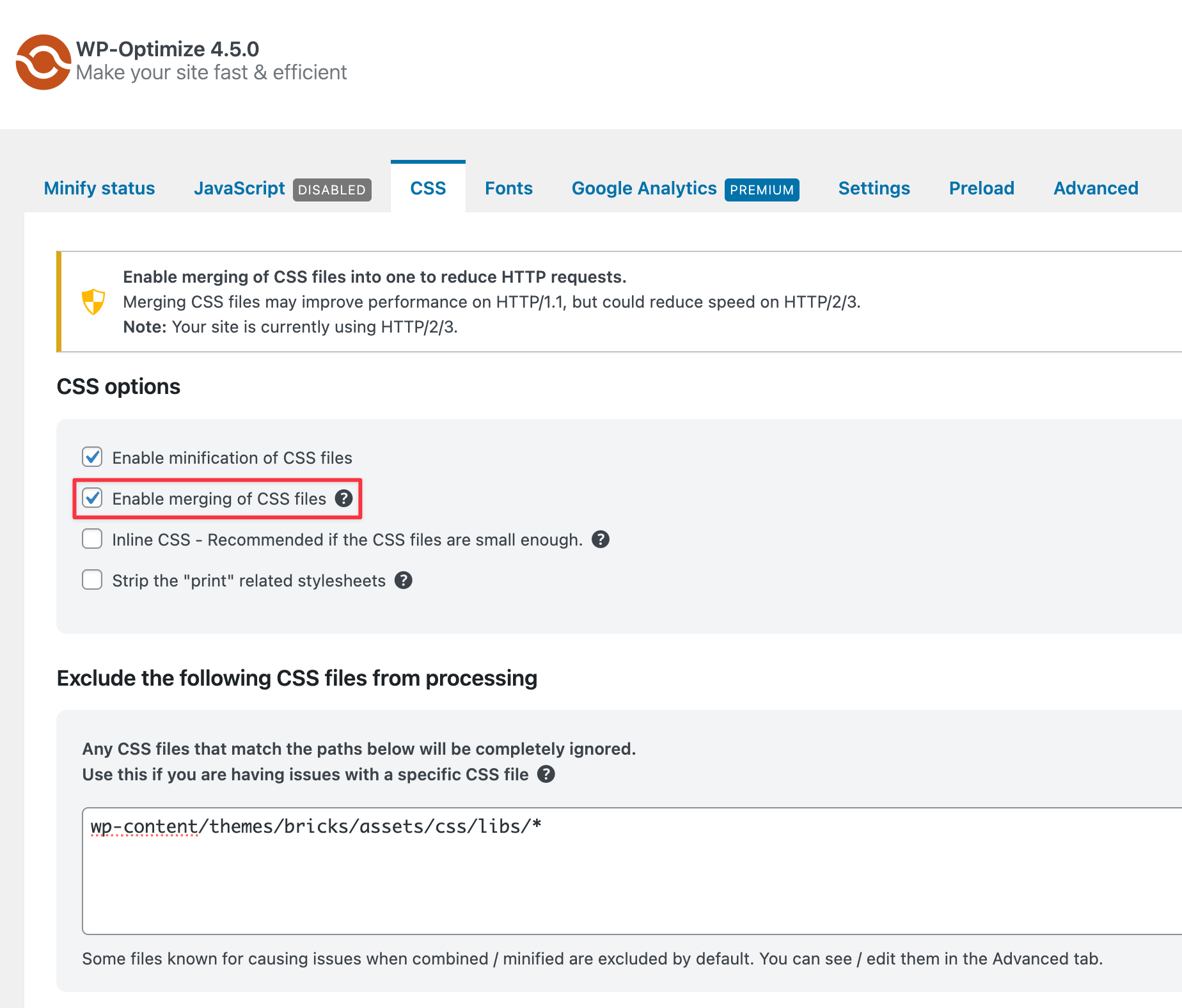Switch to the Minify status tab

[99, 188]
